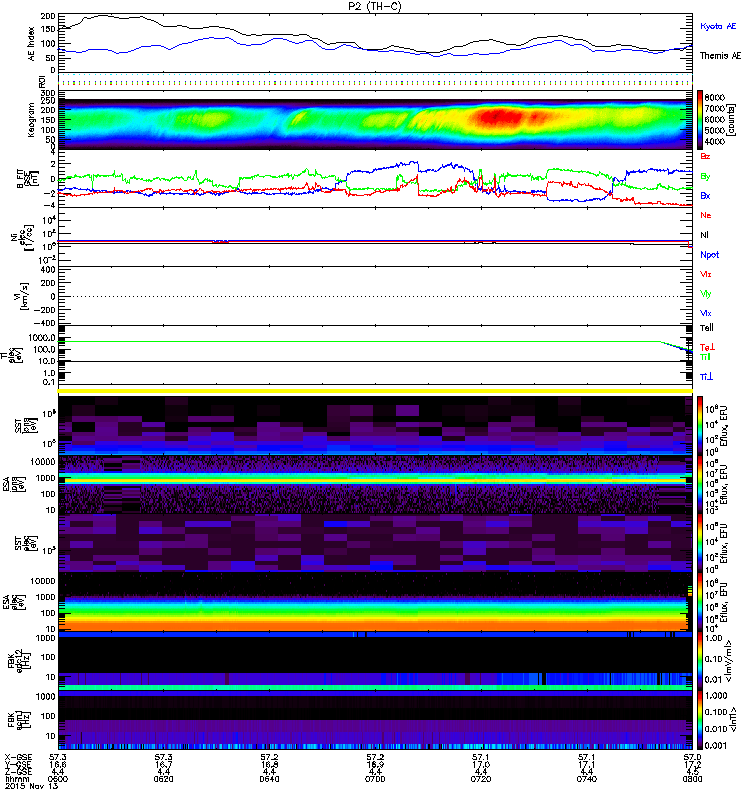This screenshot has height=800, width=750.
Task: Click the blue Vix velocity legend label
Action: [706, 313]
